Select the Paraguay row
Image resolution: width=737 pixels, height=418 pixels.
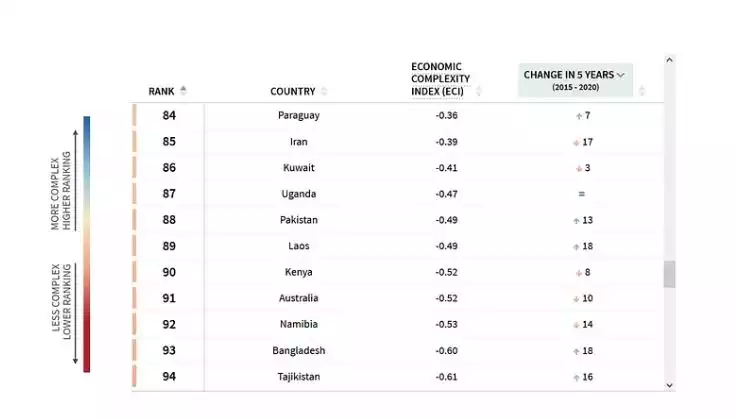pyautogui.click(x=398, y=115)
